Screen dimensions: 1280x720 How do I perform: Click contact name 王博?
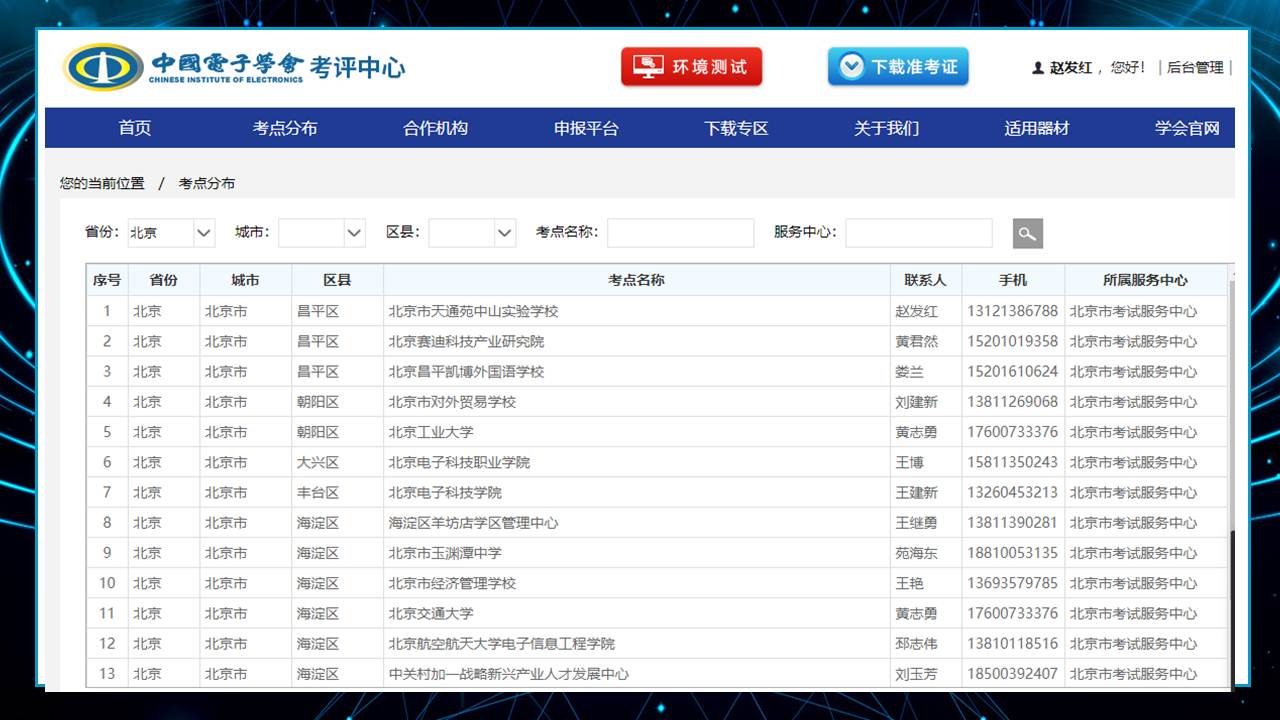click(x=910, y=462)
